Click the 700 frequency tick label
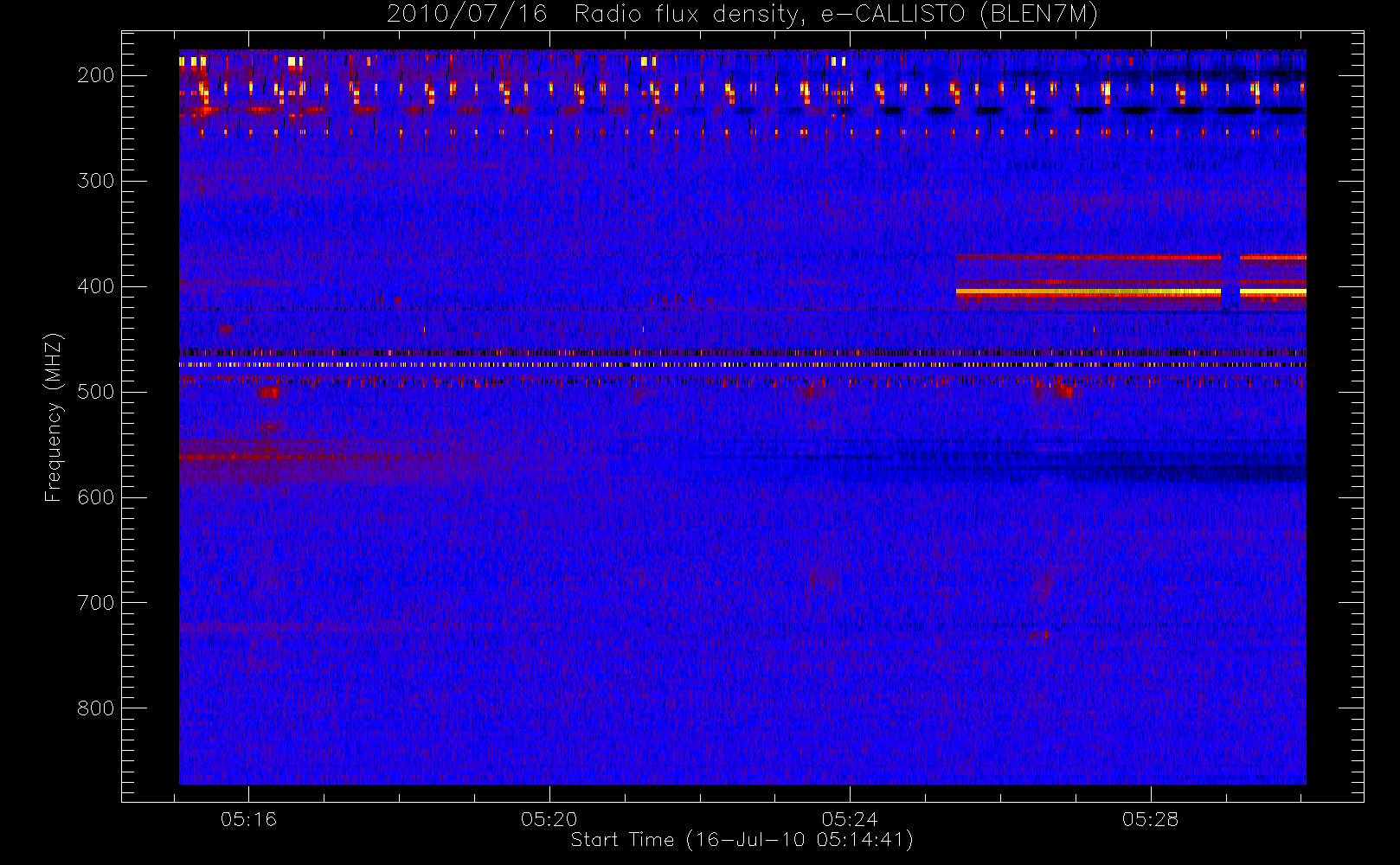The height and width of the screenshot is (865, 1400). (x=95, y=603)
